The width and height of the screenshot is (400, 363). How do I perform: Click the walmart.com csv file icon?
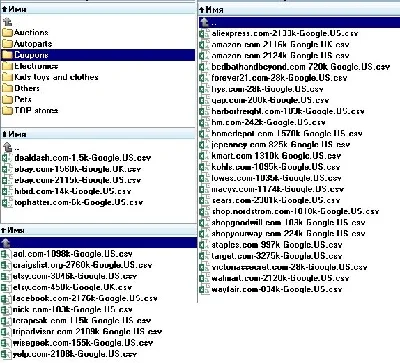click(203, 278)
